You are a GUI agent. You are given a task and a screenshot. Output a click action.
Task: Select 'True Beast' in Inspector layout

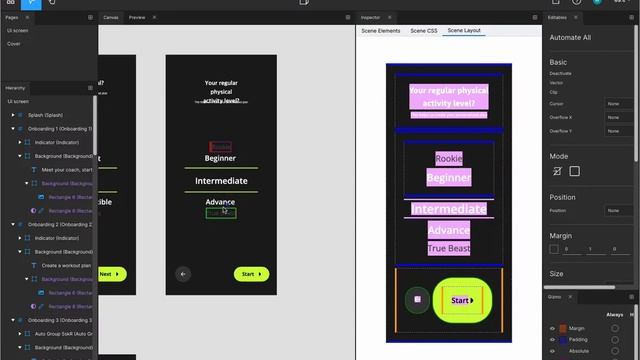449,249
